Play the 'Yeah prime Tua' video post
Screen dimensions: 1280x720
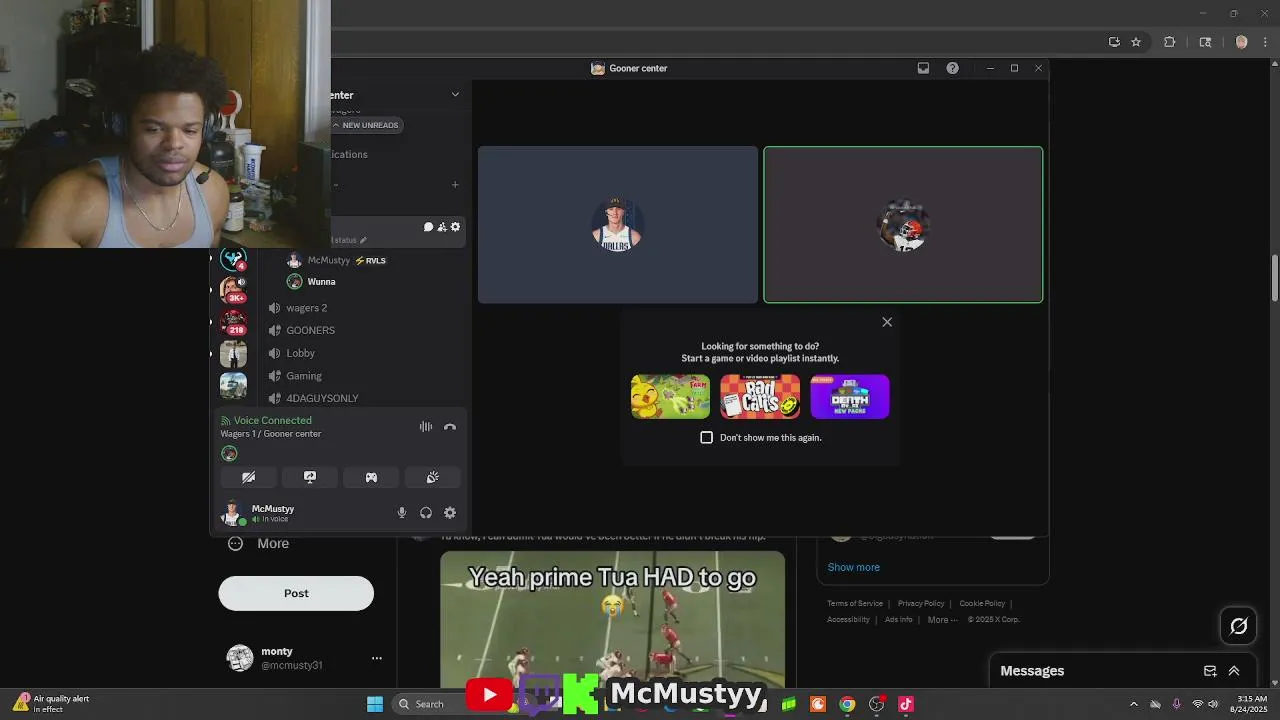(613, 620)
